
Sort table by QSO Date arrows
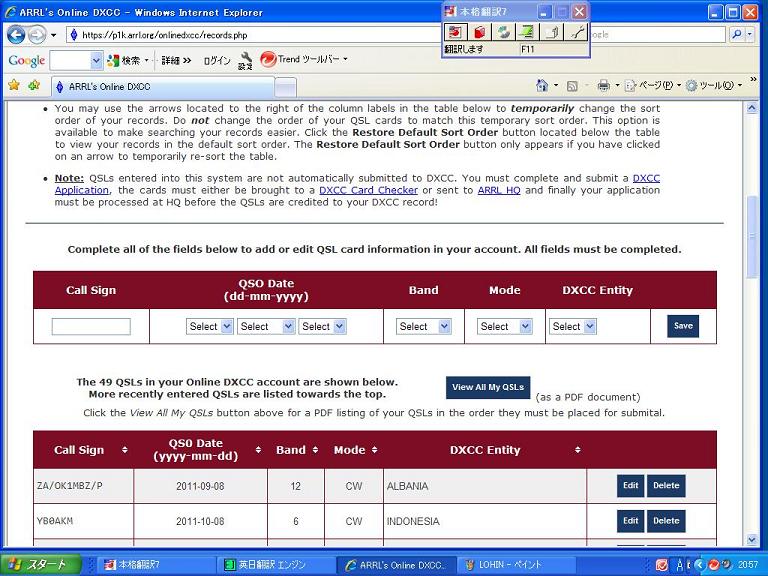258,450
